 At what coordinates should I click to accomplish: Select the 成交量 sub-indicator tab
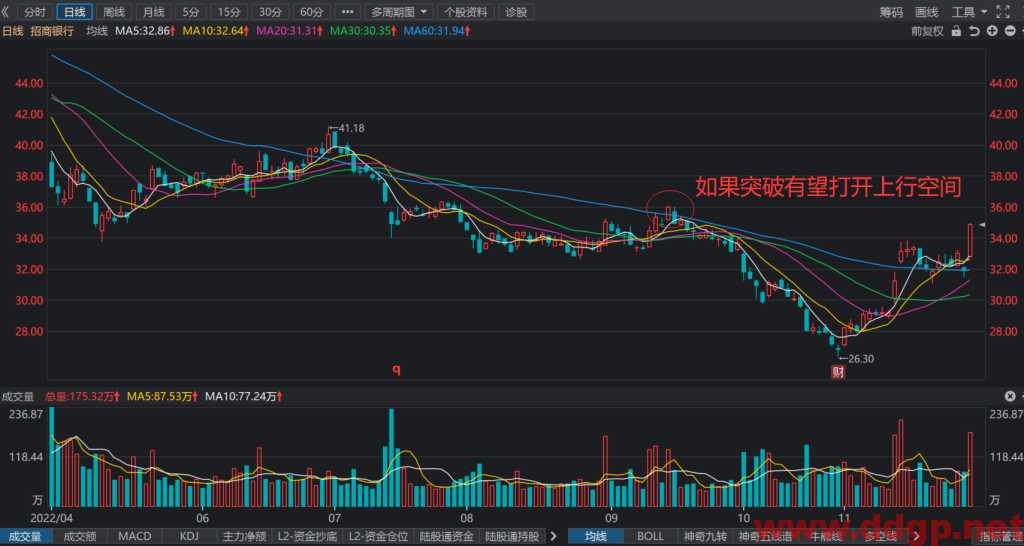pyautogui.click(x=25, y=536)
